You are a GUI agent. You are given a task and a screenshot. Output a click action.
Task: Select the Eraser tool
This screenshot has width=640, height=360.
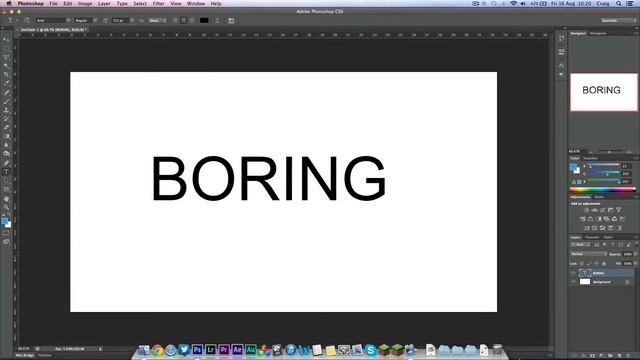coord(6,127)
